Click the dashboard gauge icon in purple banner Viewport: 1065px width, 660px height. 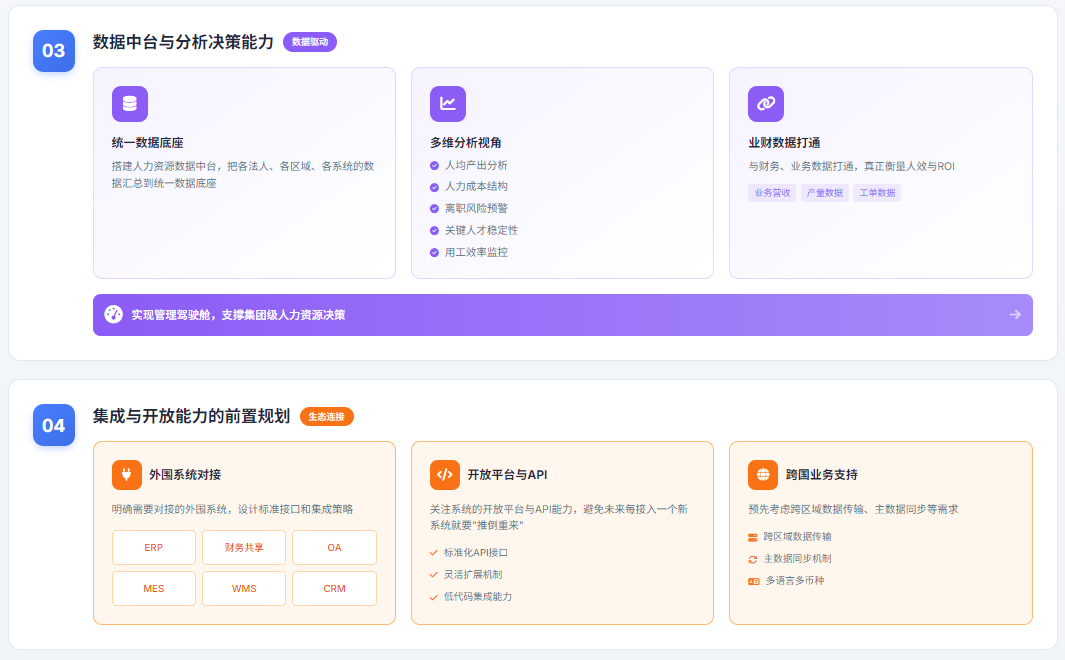click(114, 314)
